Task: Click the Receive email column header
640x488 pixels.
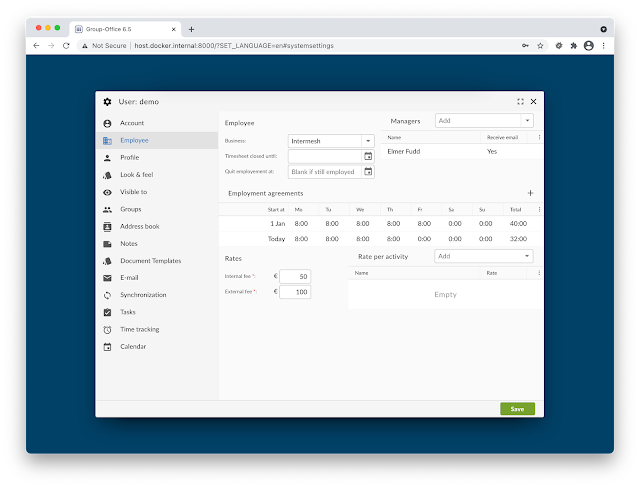Action: [x=502, y=138]
